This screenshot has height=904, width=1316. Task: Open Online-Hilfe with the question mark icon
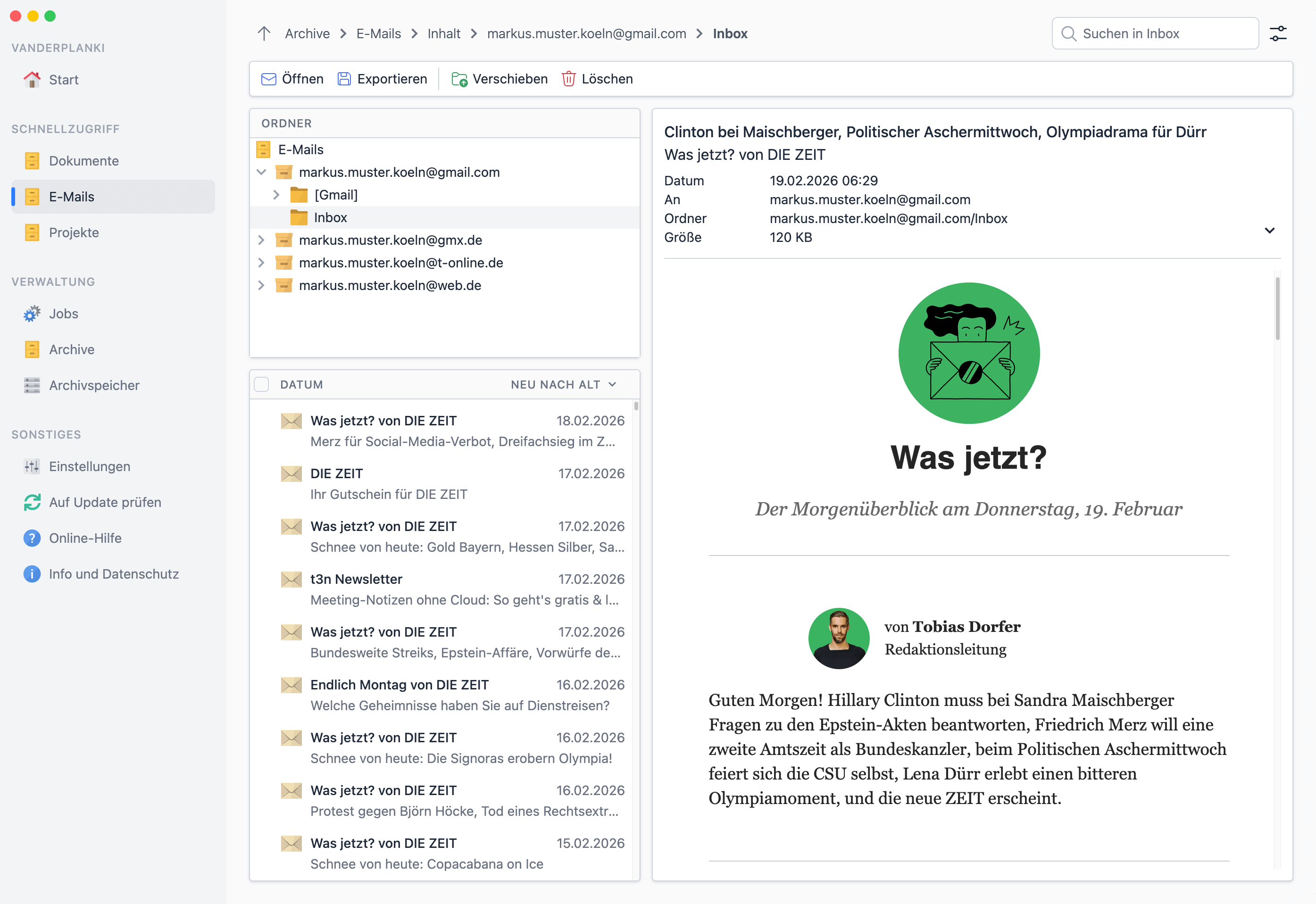coord(32,538)
